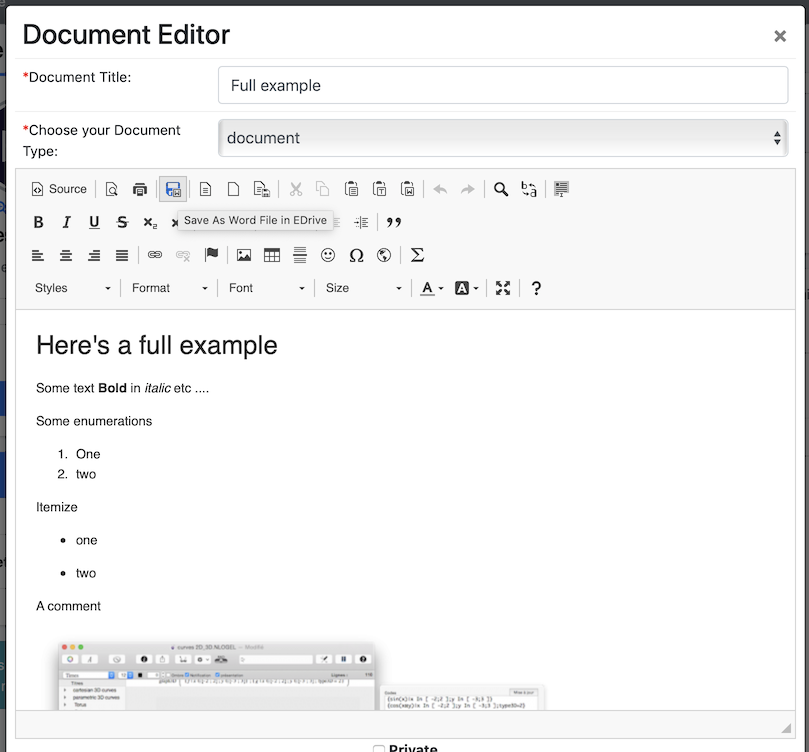Click the Document Title input field

pyautogui.click(x=503, y=85)
